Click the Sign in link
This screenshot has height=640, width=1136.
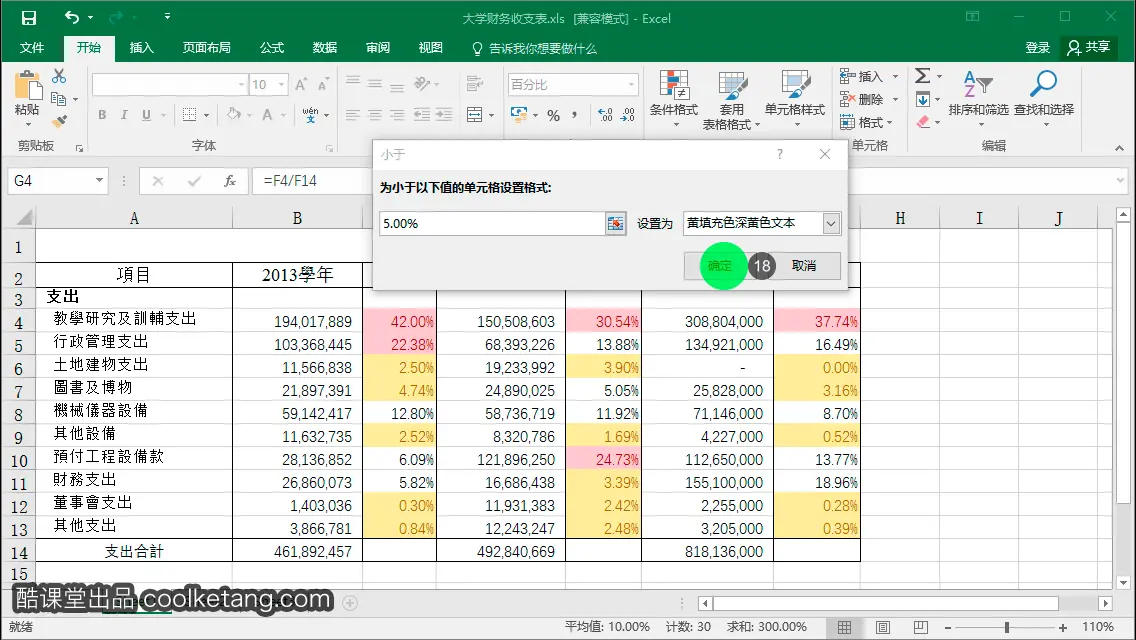pyautogui.click(x=1037, y=48)
